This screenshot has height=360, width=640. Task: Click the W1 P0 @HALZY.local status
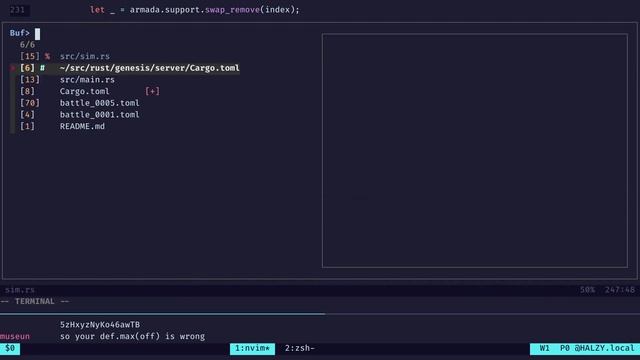[585, 348]
